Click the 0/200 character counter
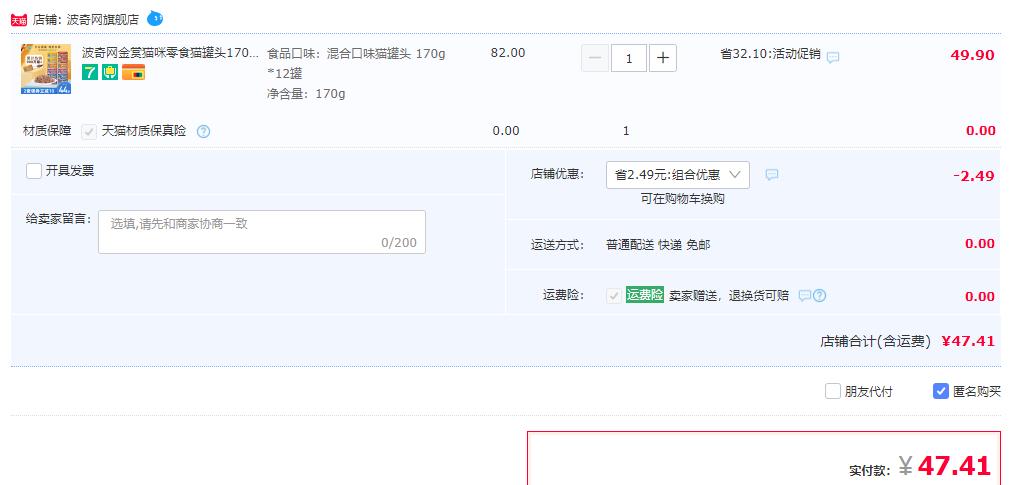The width and height of the screenshot is (1017, 485). [399, 243]
